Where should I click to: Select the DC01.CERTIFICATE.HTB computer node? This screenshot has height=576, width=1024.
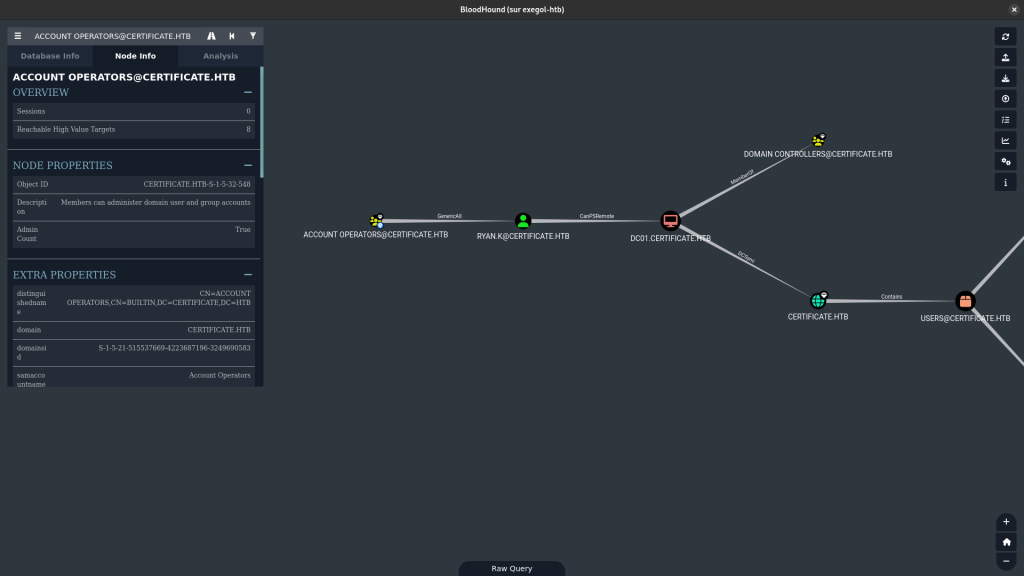pos(670,221)
